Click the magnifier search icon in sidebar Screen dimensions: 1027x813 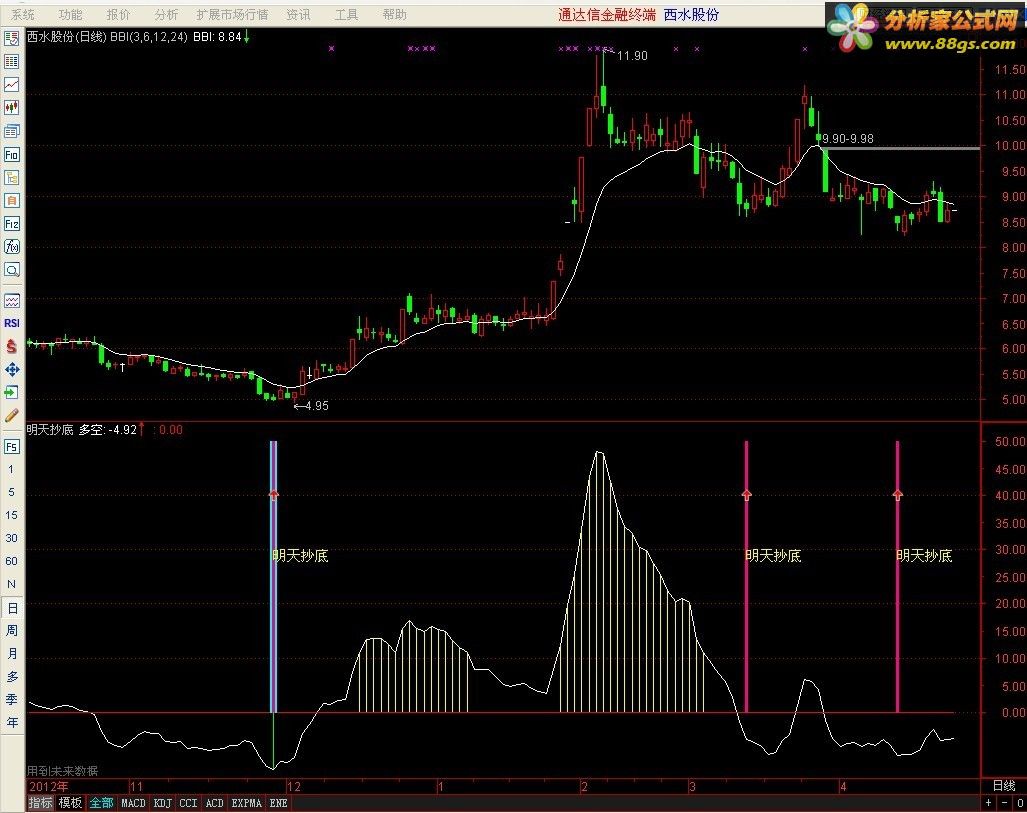(x=12, y=270)
